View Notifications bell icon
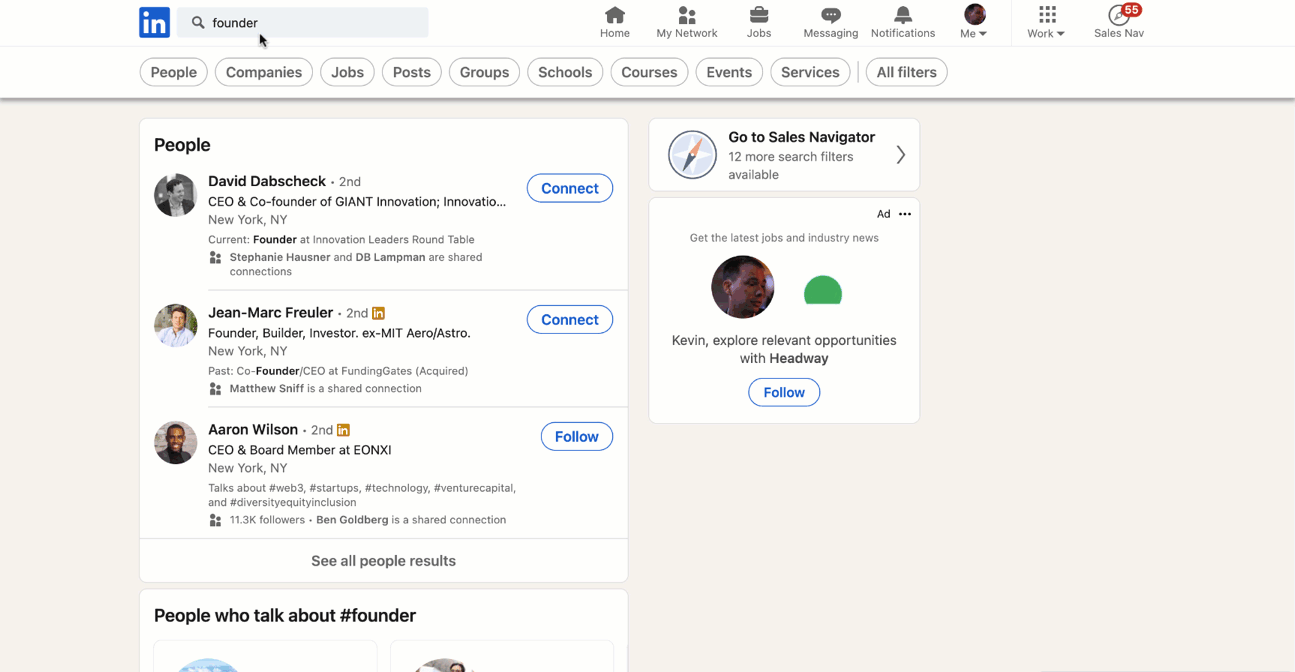Viewport: 1295px width, 672px height. [903, 15]
